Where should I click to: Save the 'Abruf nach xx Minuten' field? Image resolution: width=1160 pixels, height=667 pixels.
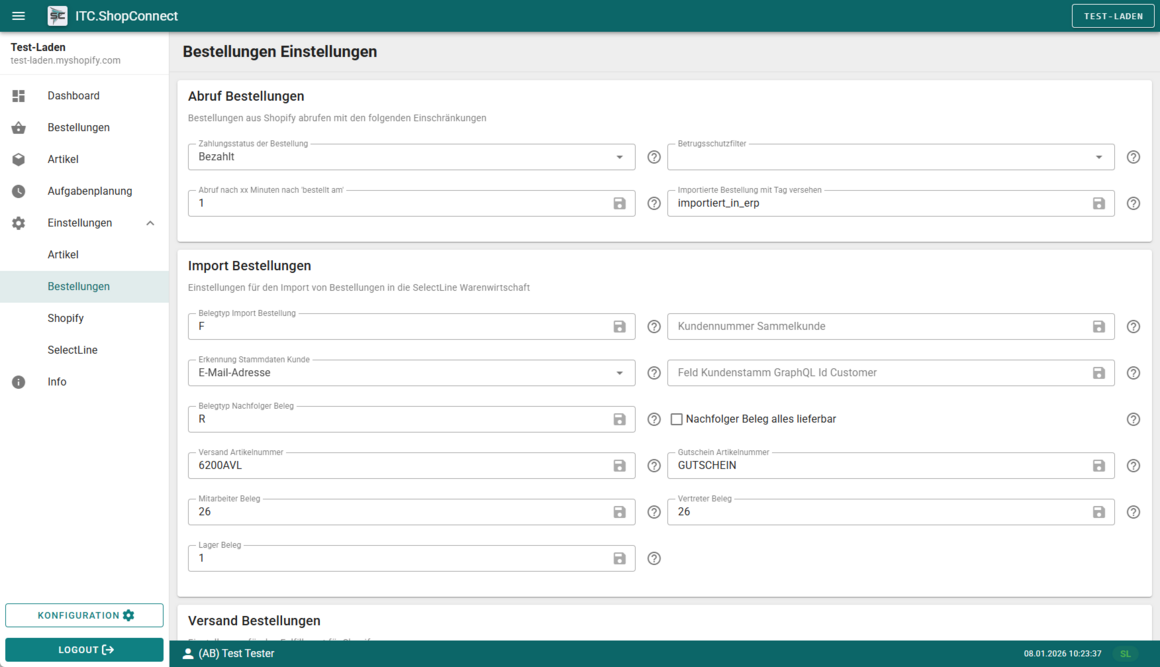tap(619, 204)
